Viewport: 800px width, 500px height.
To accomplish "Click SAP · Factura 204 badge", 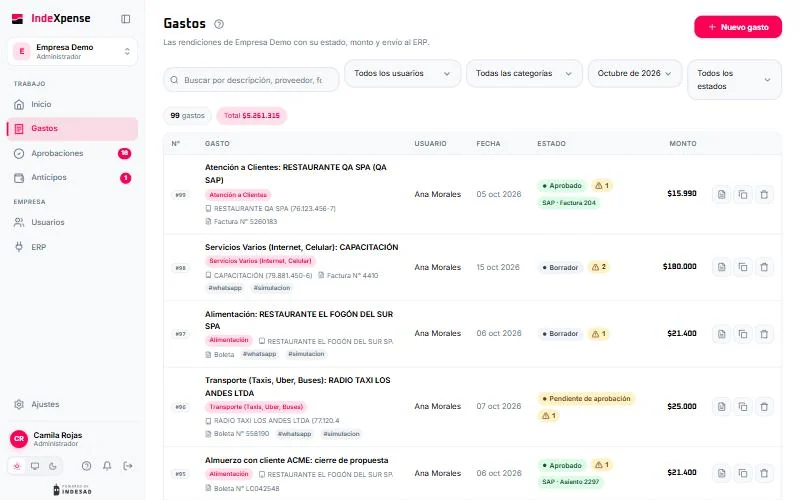I will pyautogui.click(x=569, y=203).
